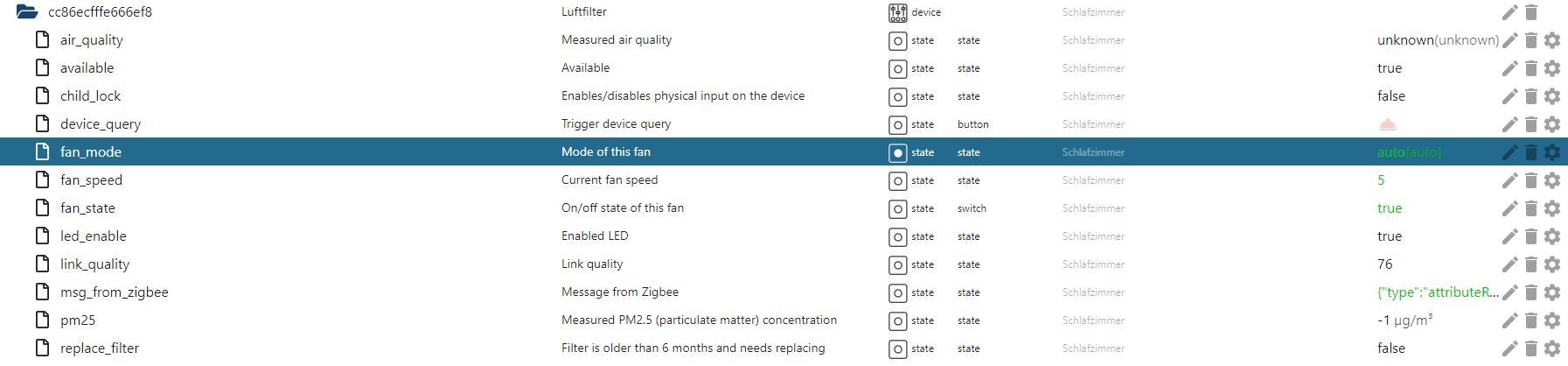Delete the replace_filter state via trash

(1531, 348)
